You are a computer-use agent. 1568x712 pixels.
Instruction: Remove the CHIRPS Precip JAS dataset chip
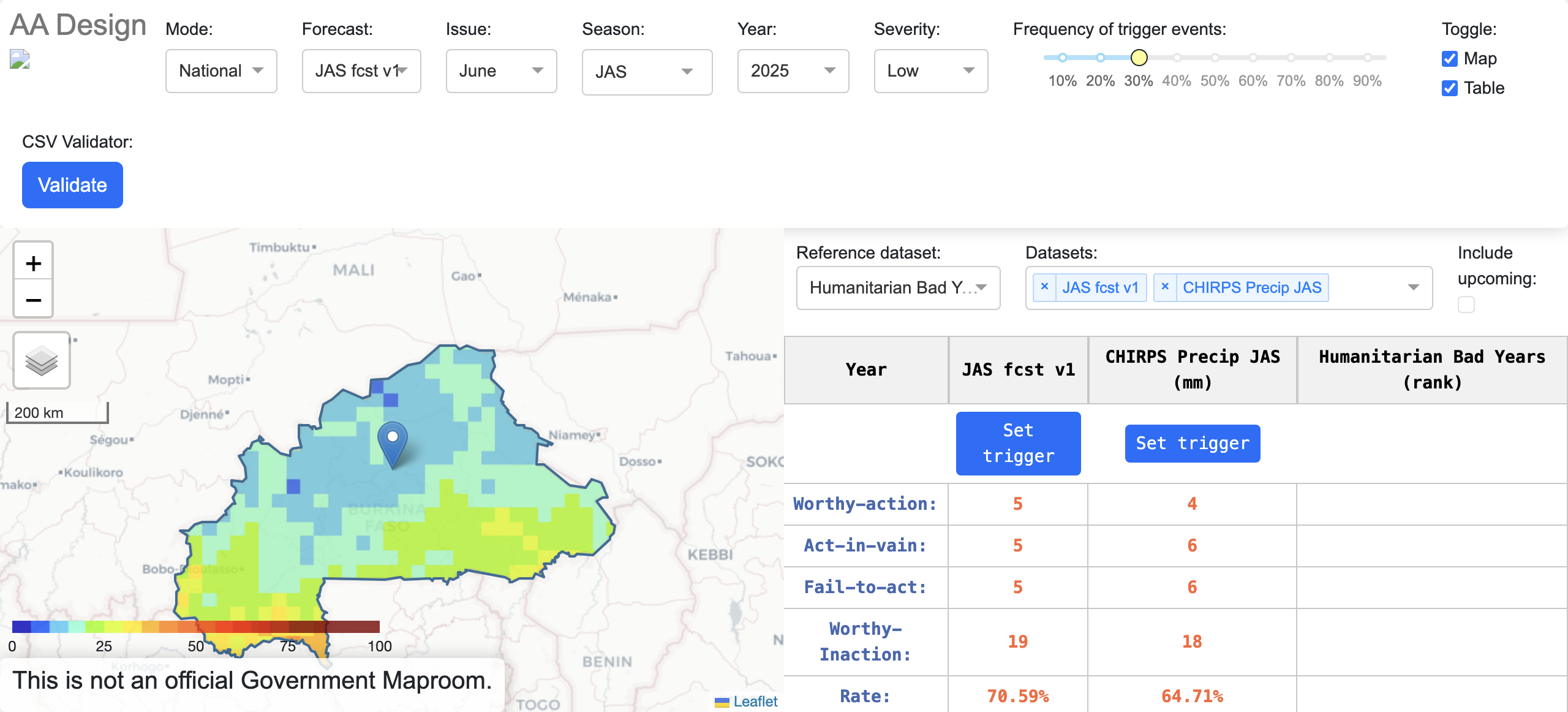[1166, 287]
